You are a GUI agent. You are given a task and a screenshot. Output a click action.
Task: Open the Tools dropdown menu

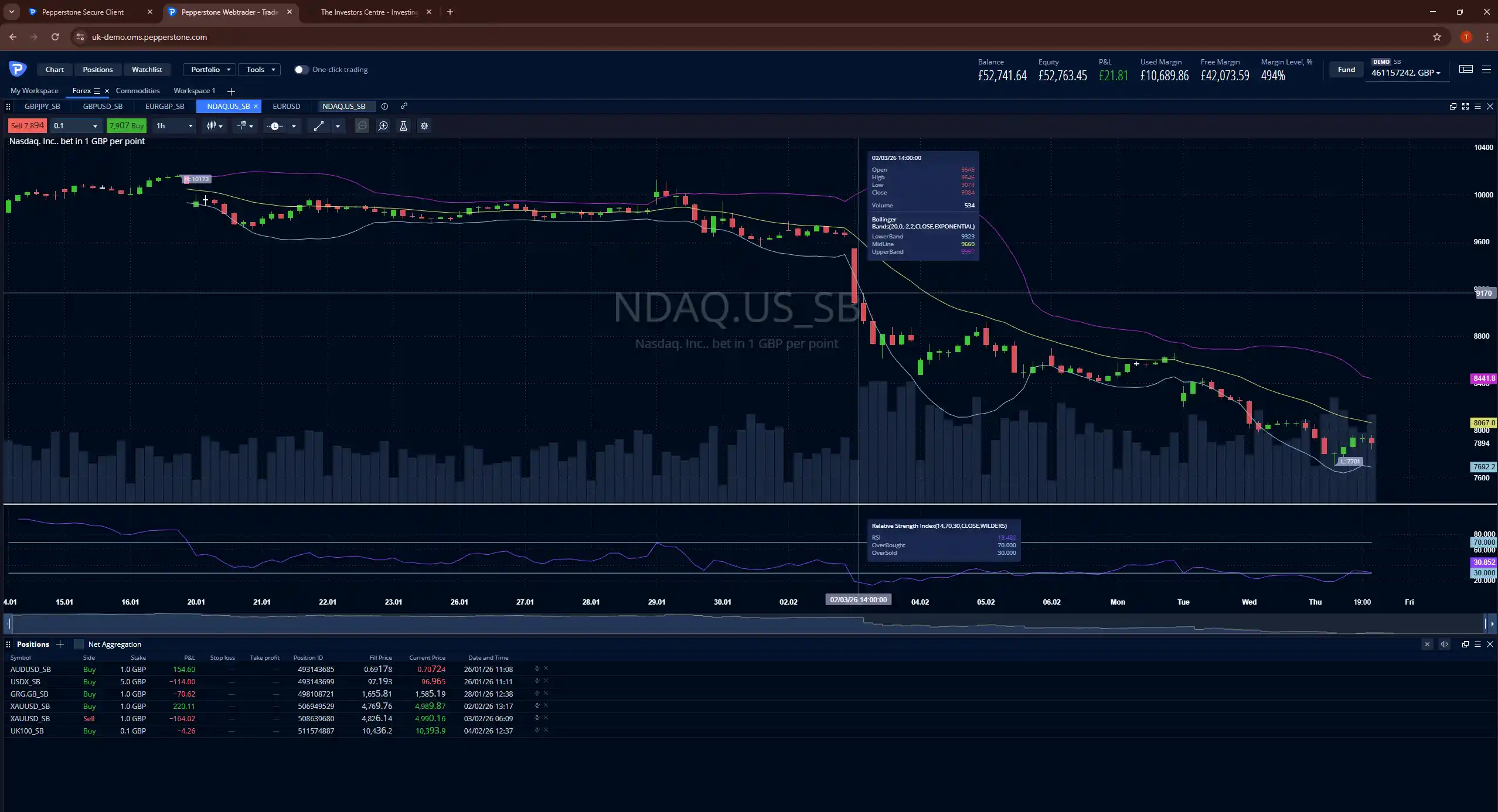(x=260, y=69)
